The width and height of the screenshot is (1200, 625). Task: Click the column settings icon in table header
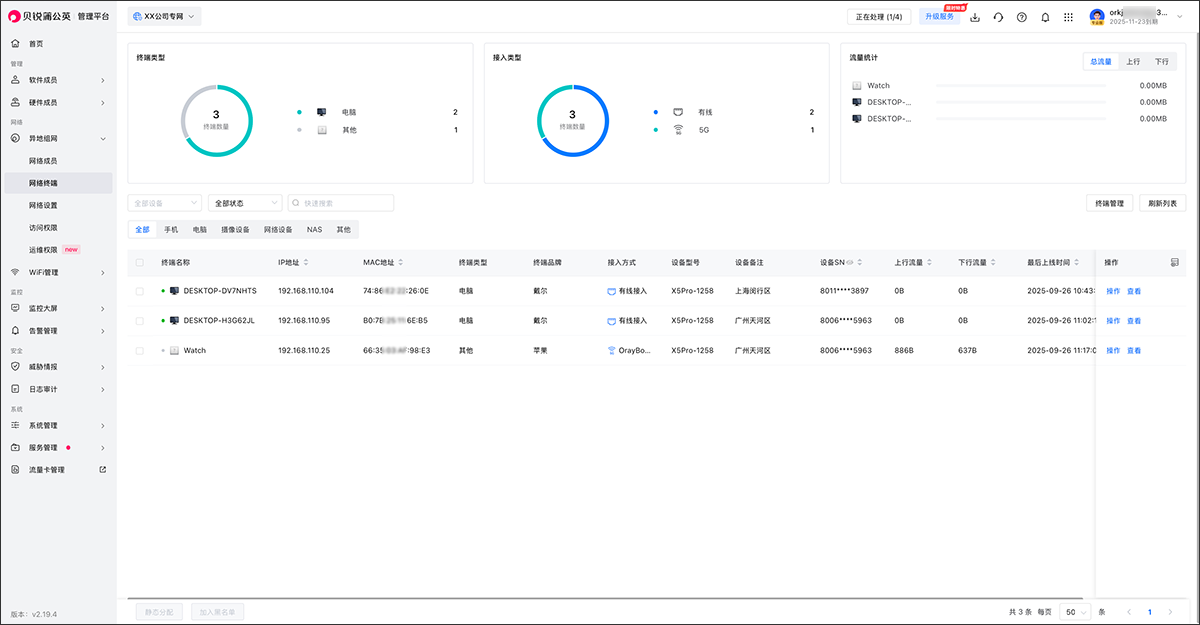pyautogui.click(x=1174, y=262)
